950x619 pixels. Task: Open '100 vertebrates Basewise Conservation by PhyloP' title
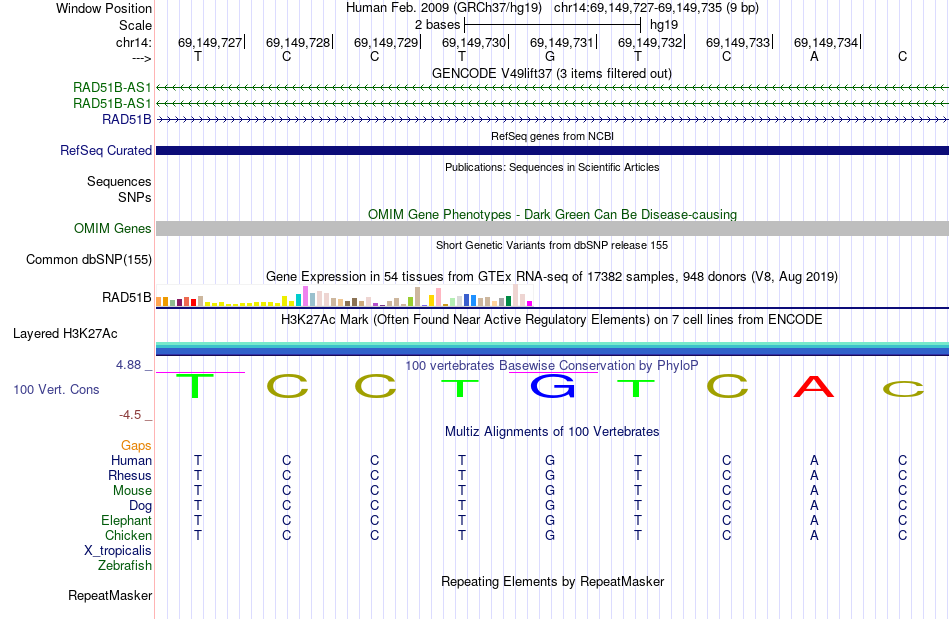(x=552, y=365)
